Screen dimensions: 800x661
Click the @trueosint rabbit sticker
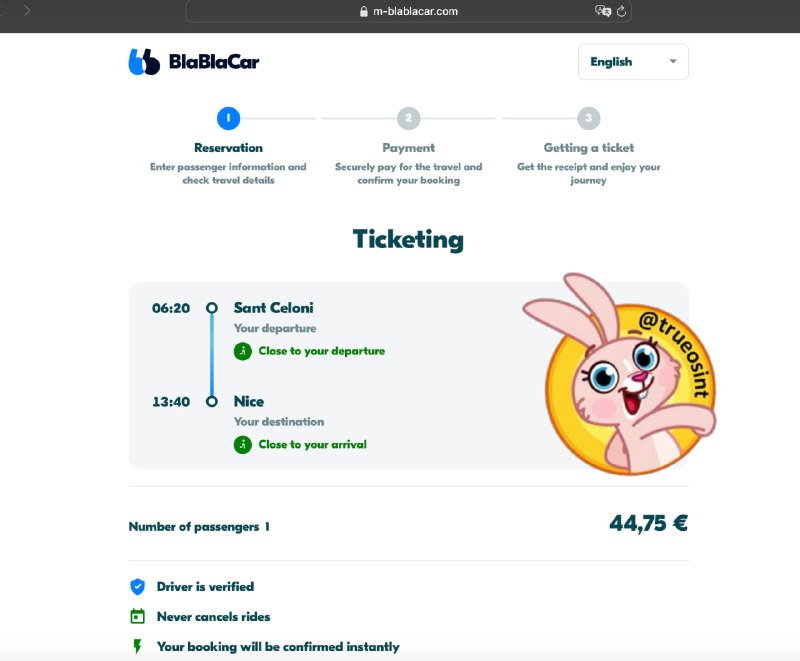[x=620, y=374]
